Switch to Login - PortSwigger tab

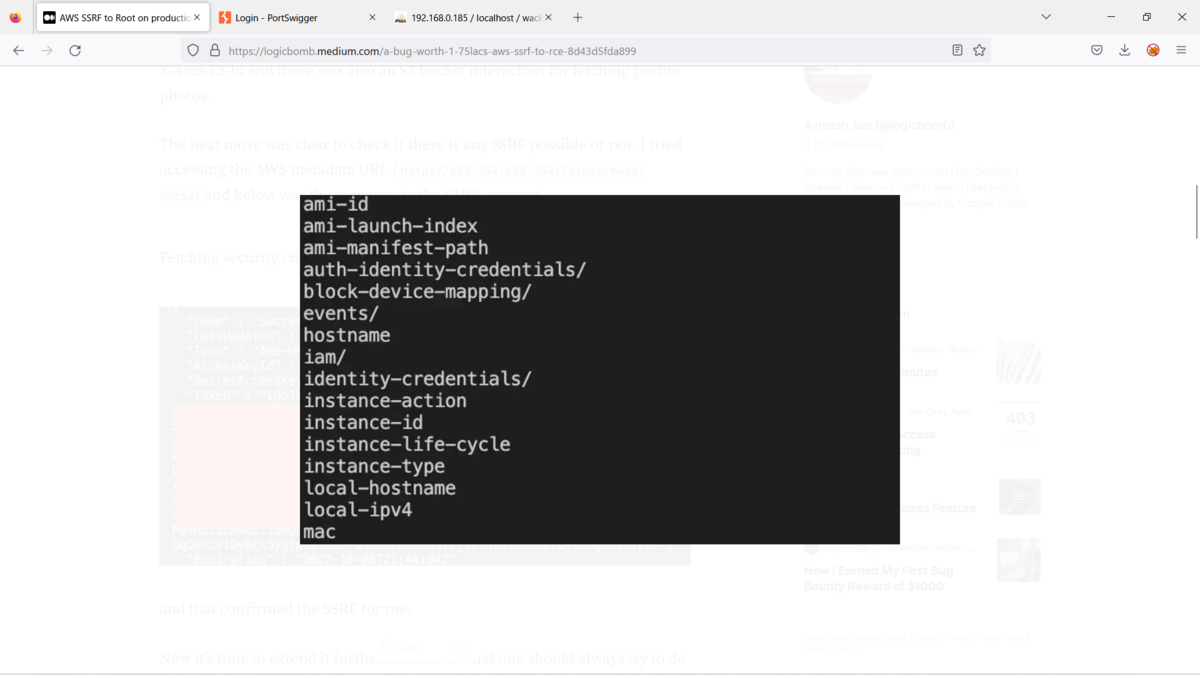(297, 17)
